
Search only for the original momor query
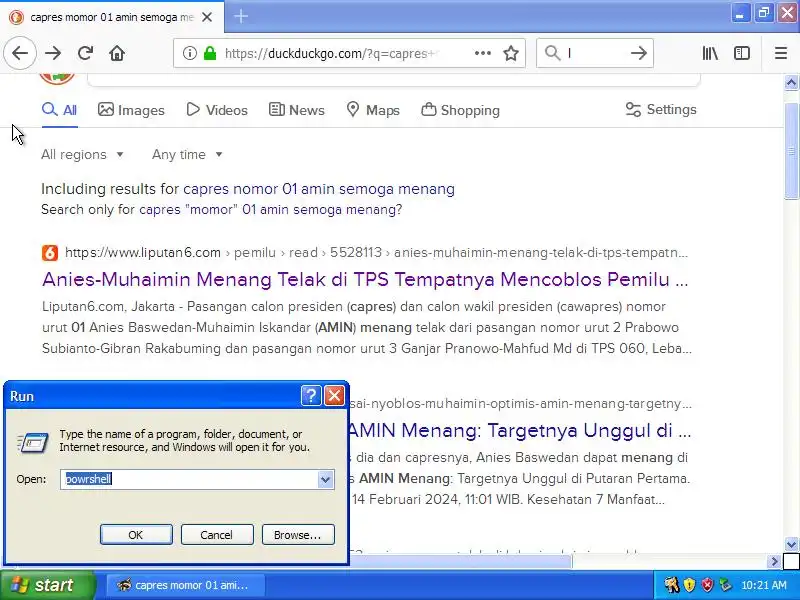pos(270,210)
